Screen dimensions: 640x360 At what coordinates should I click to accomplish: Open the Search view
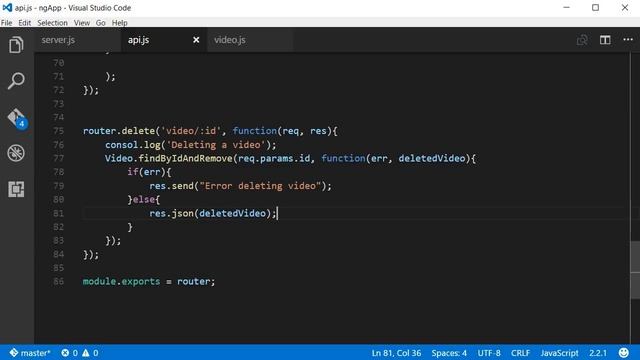16,81
